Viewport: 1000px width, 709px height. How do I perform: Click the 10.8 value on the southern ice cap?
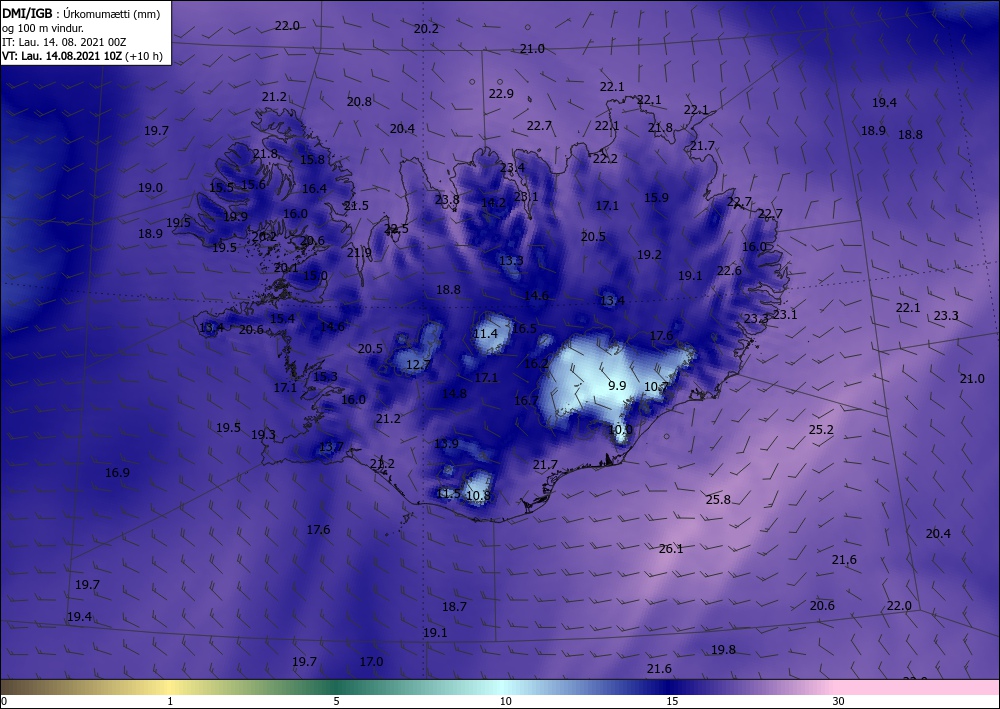coord(478,495)
